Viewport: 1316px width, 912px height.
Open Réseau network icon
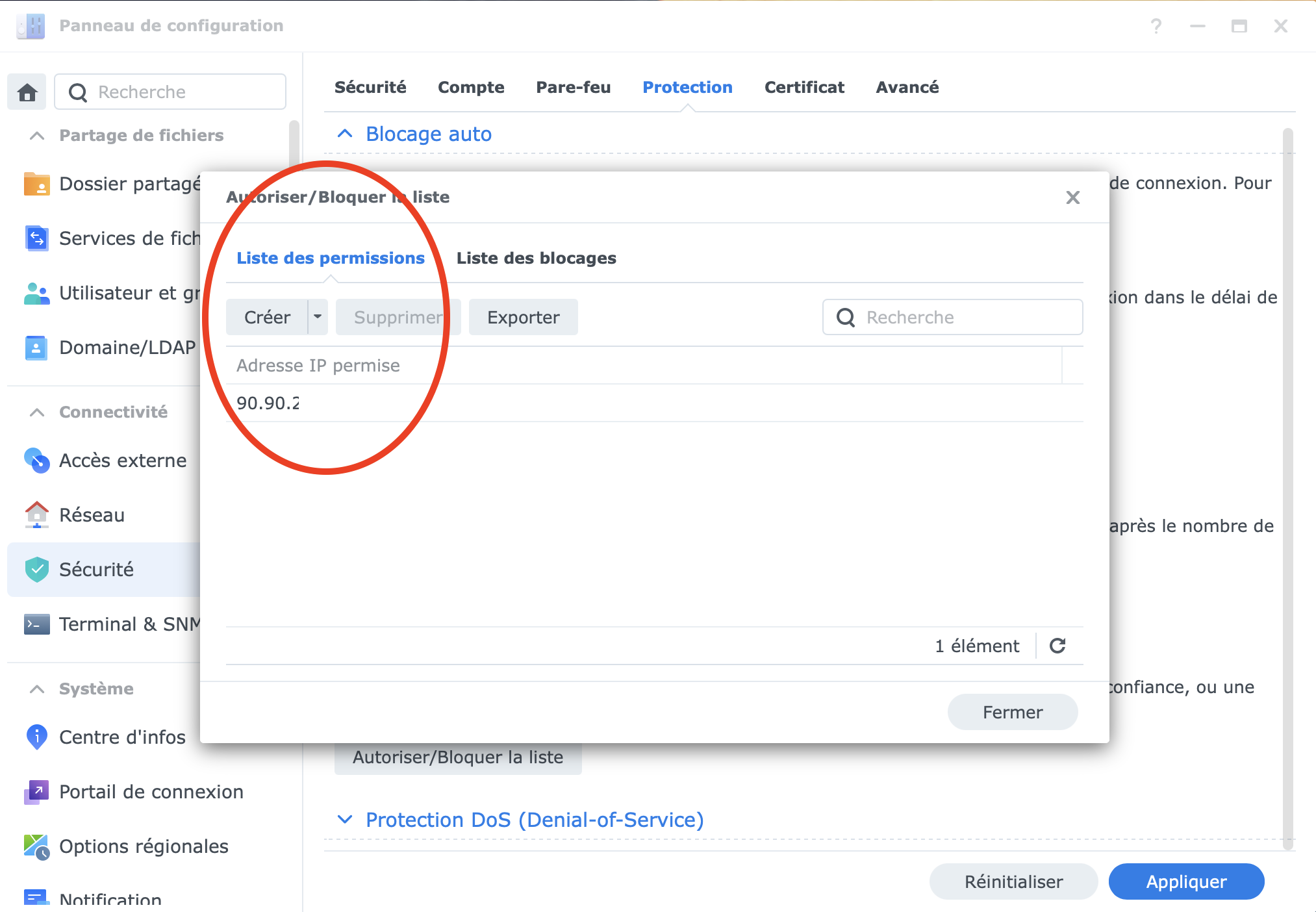[x=36, y=515]
